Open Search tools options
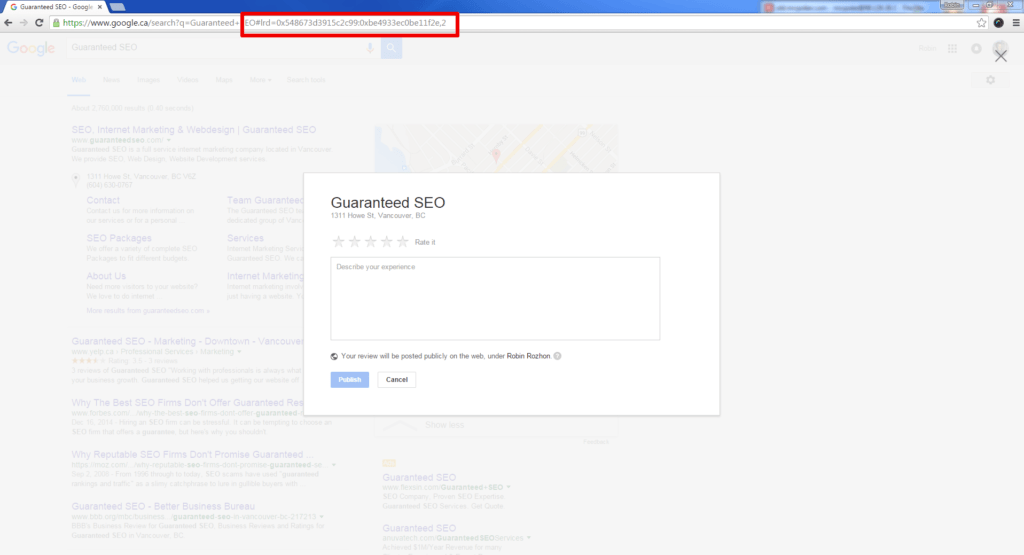Viewport: 1024px width, 555px height. point(306,80)
